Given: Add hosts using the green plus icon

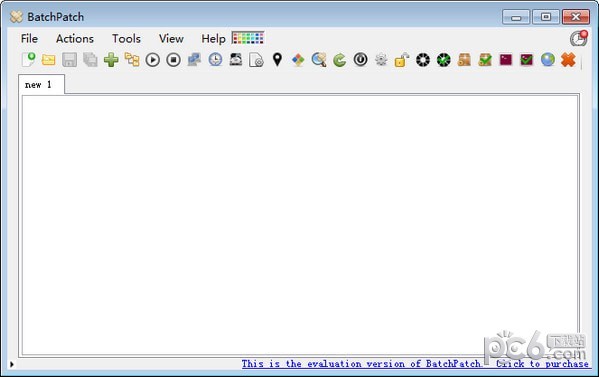Looking at the screenshot, I should (111, 60).
